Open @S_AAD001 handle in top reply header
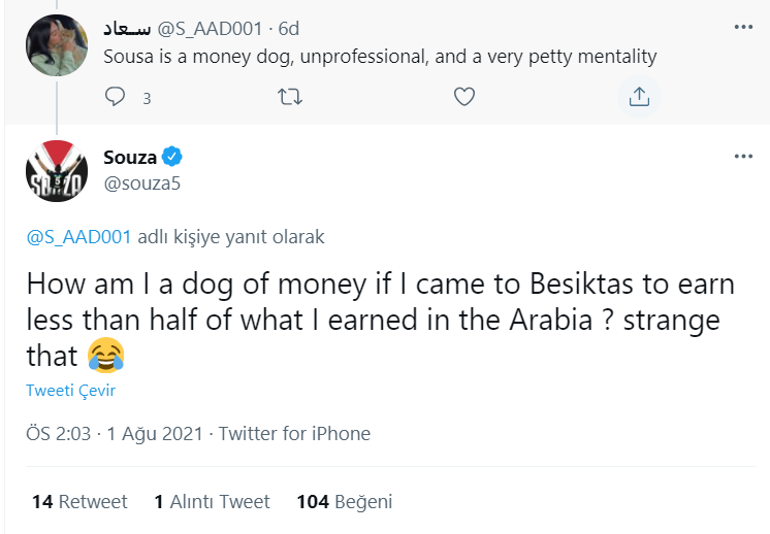The width and height of the screenshot is (770, 534). (216, 27)
